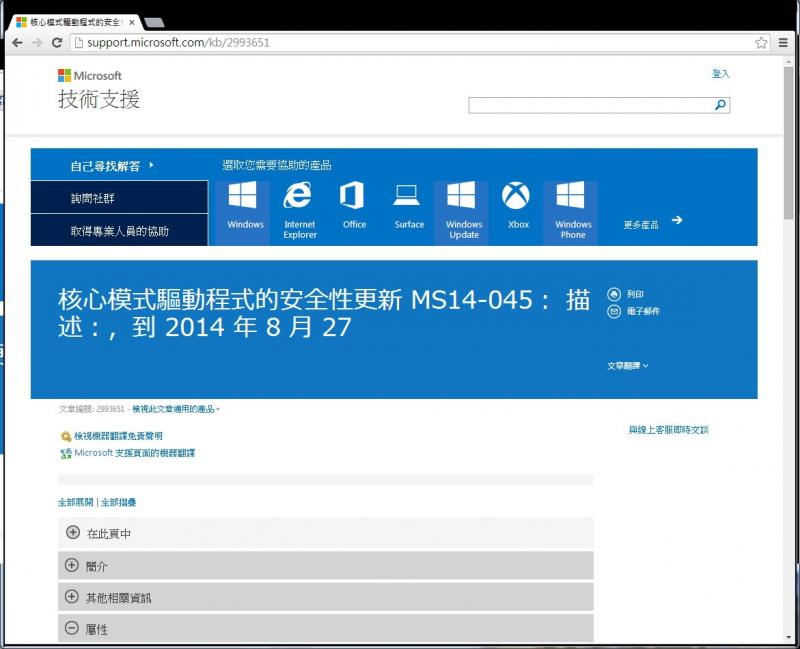Click the URL address bar
This screenshot has height=649, width=800.
(x=418, y=43)
